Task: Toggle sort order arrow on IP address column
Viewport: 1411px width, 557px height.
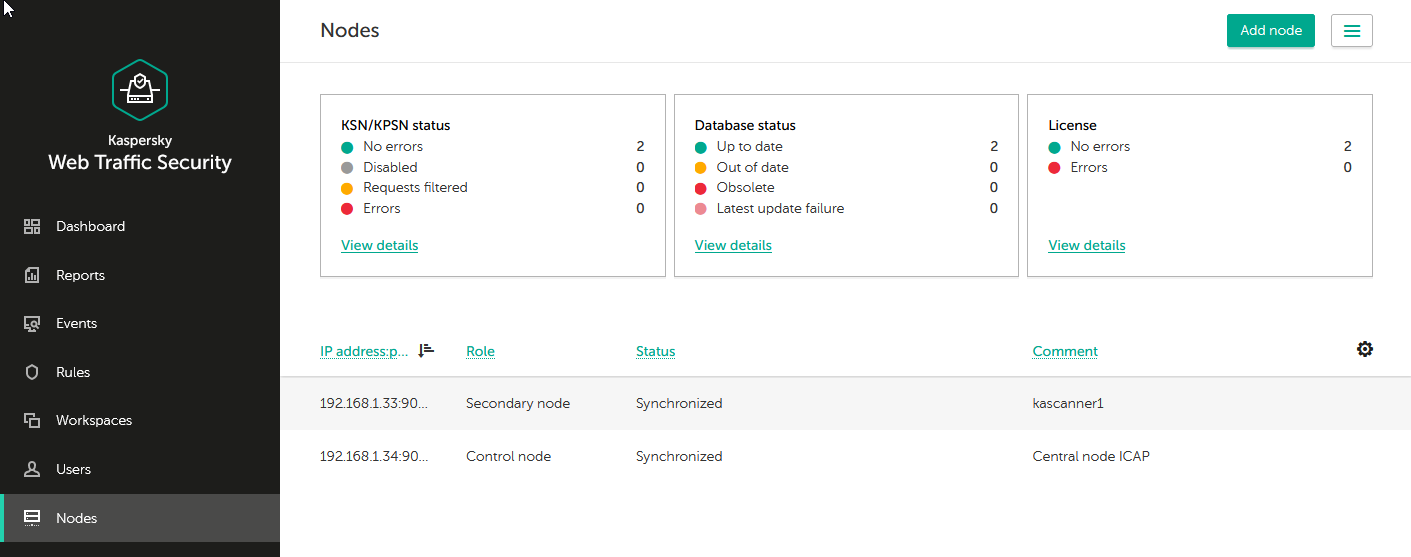Action: click(x=427, y=350)
